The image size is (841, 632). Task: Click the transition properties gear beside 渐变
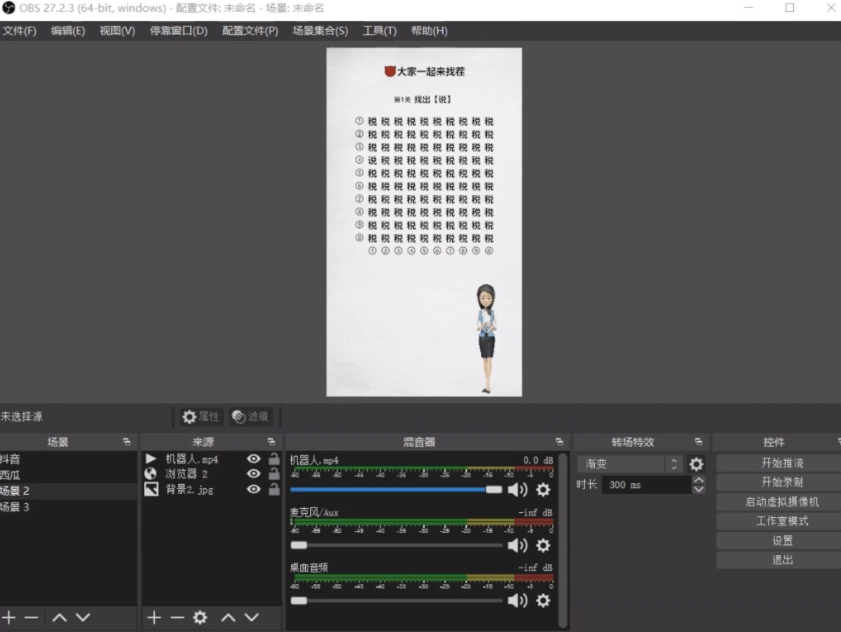coord(695,463)
